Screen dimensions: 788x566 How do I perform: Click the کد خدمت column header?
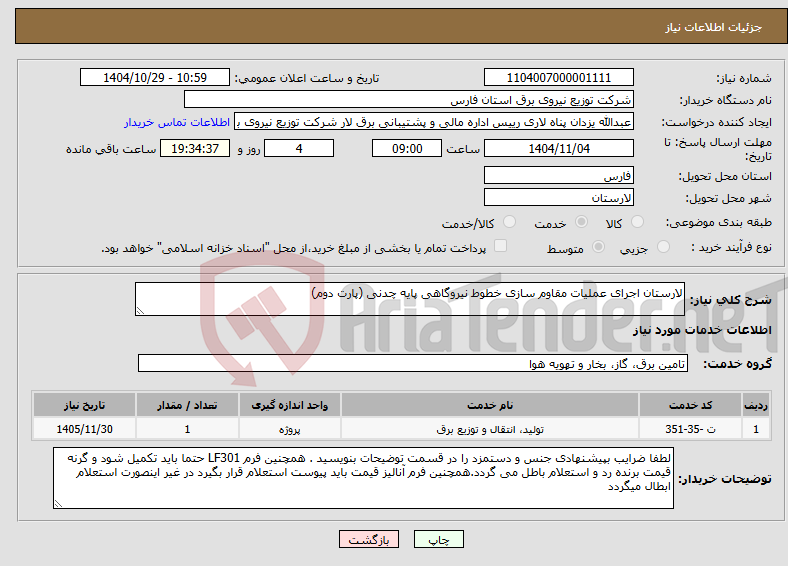[x=691, y=405]
